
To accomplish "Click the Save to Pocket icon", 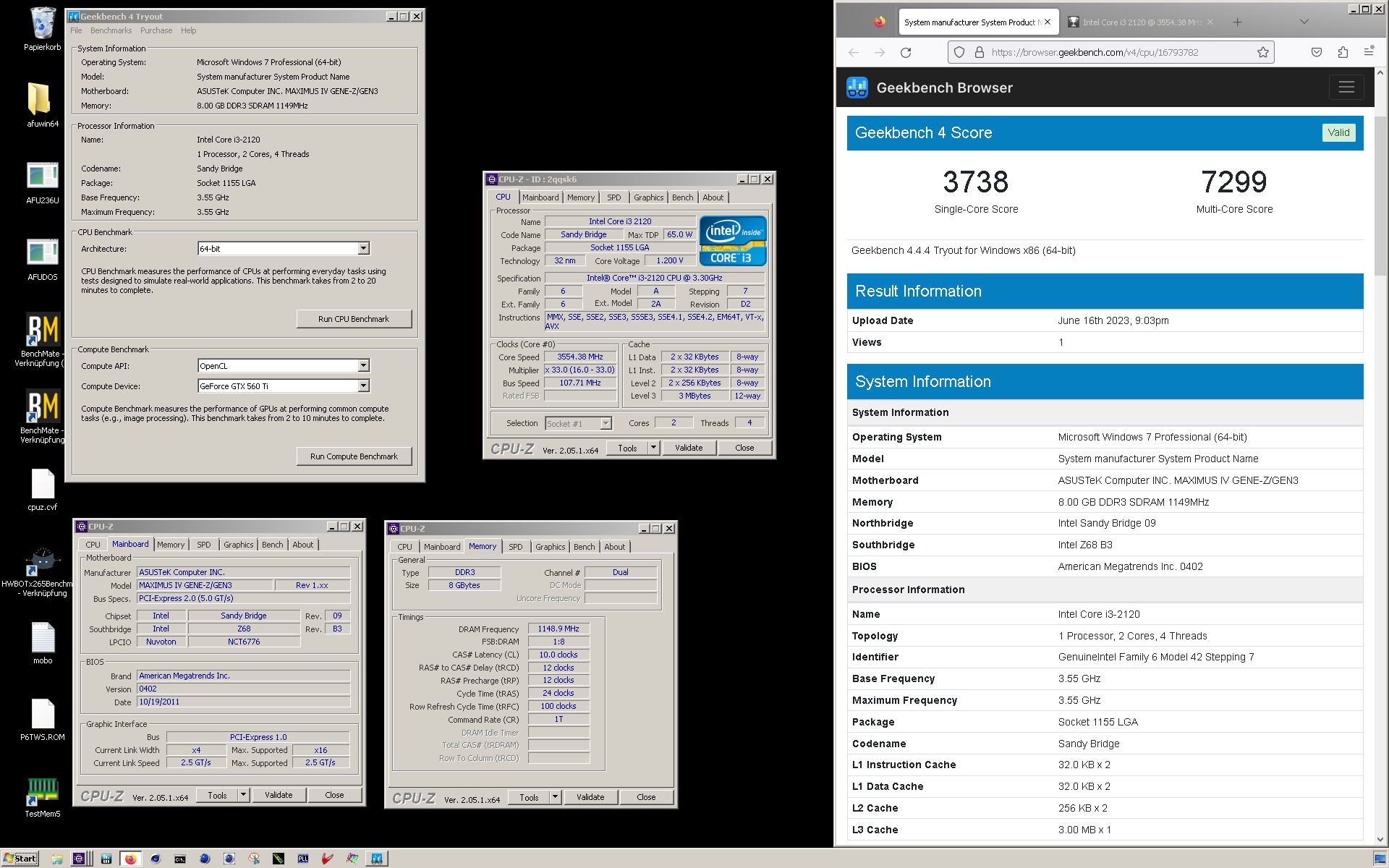I will click(x=1317, y=52).
